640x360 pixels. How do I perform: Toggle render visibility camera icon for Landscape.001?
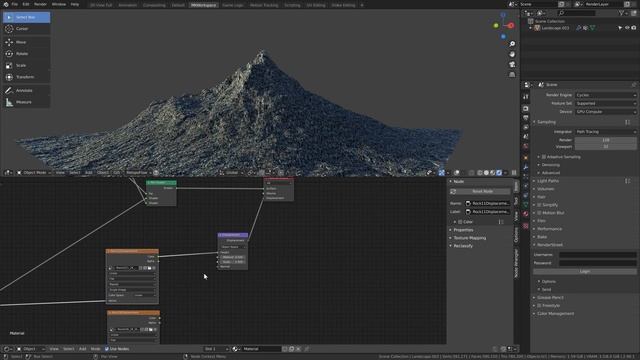[x=633, y=28]
